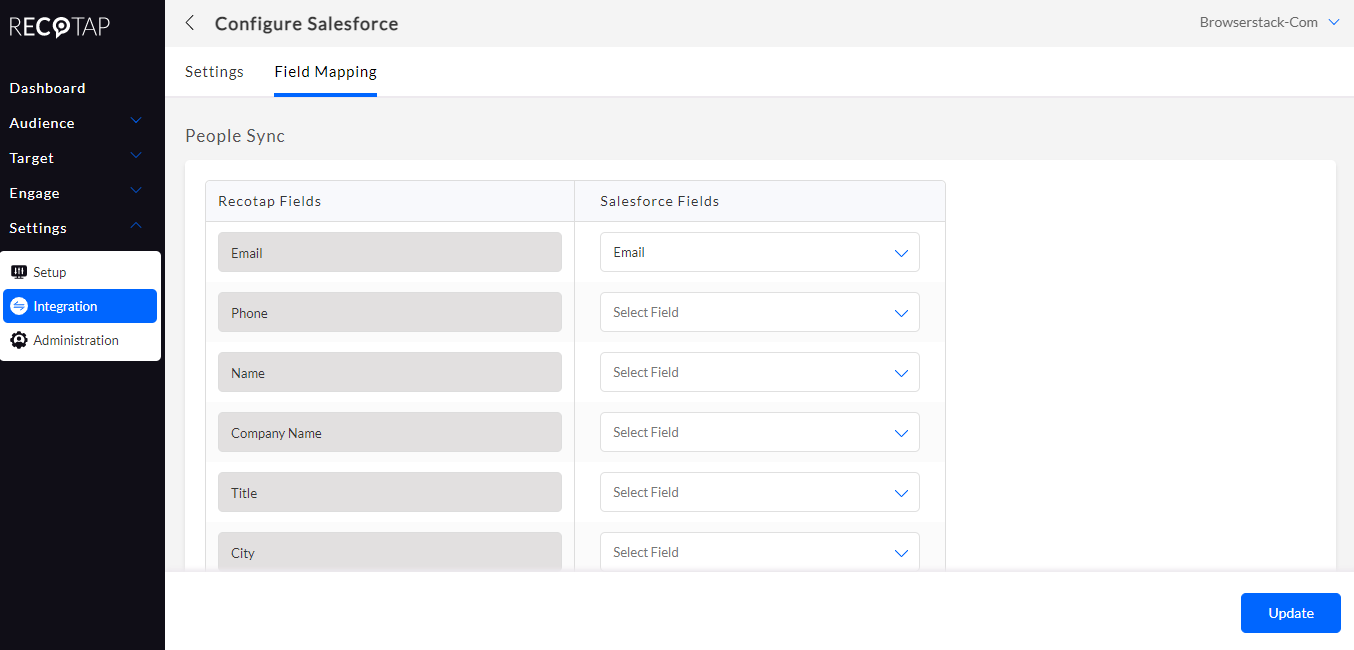Select Administration in the Settings submenu
The width and height of the screenshot is (1354, 650).
click(x=80, y=340)
